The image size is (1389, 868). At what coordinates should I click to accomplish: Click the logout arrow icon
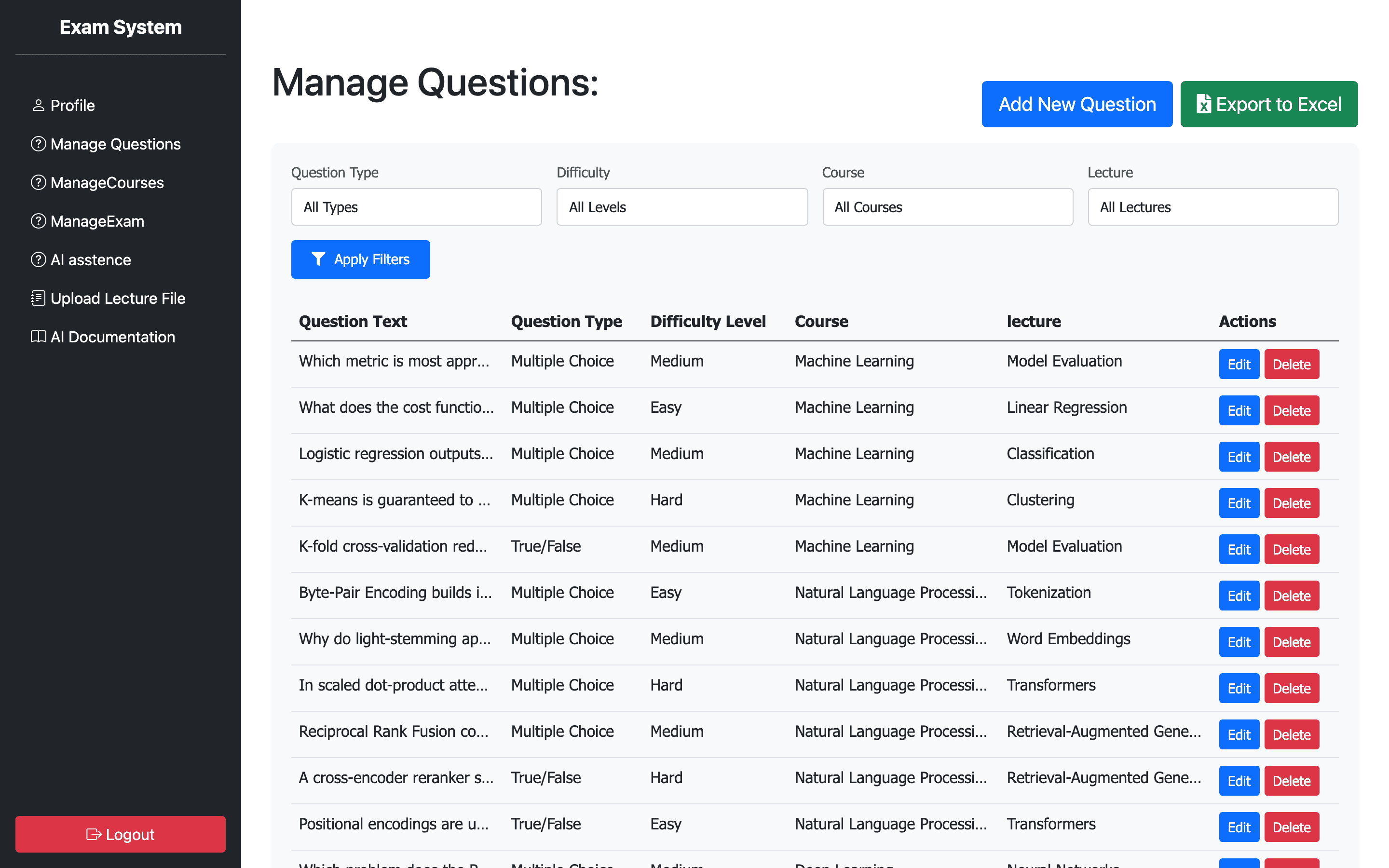click(x=94, y=834)
